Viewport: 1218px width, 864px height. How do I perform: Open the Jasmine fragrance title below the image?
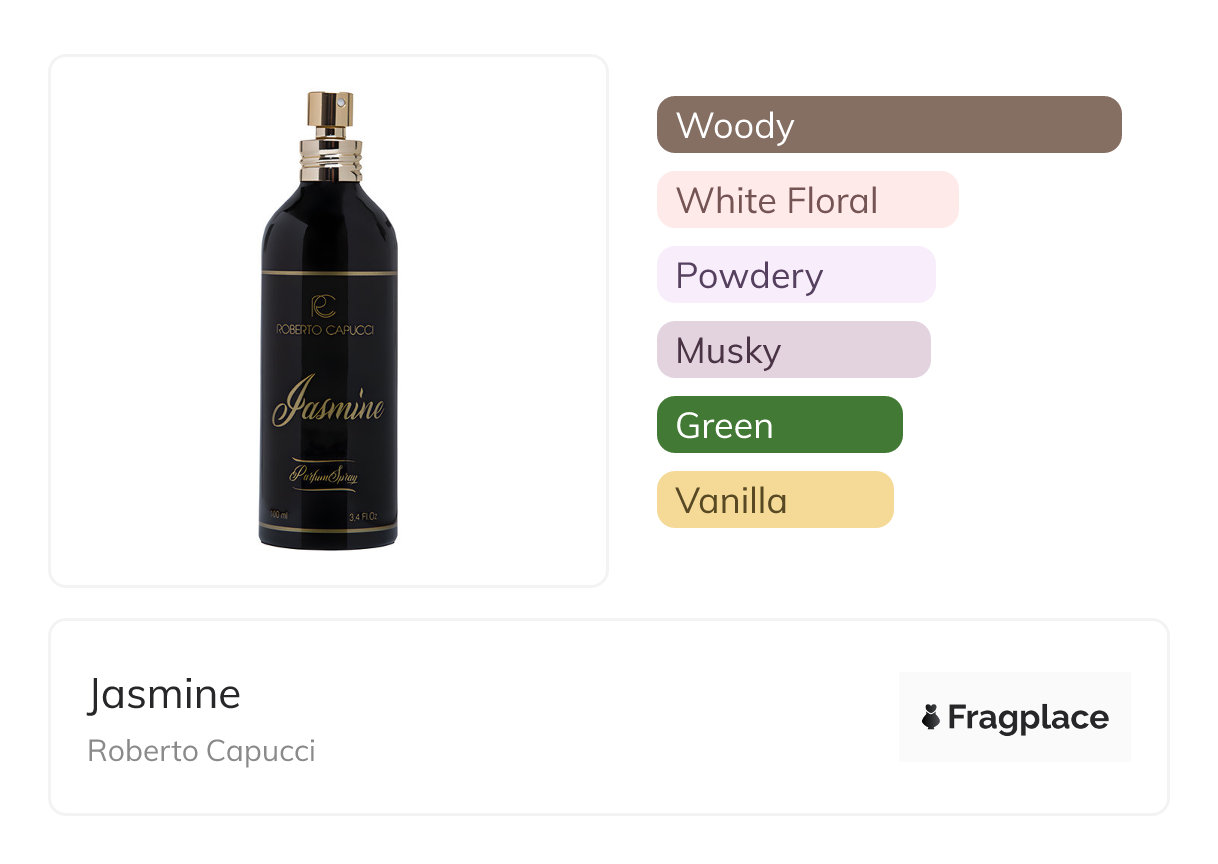click(x=164, y=694)
